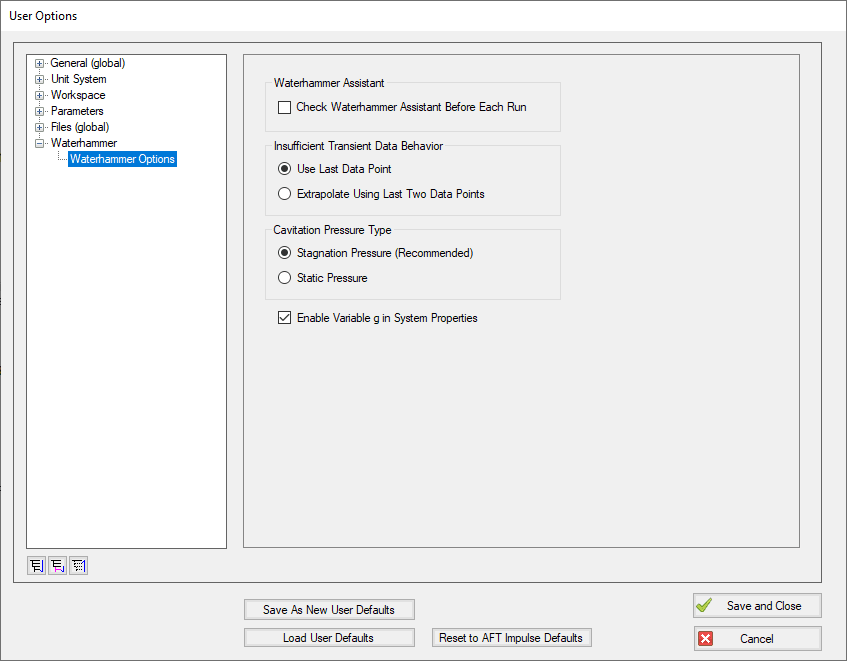This screenshot has height=661, width=847.
Task: Click the Insufficient Transient Data Behavior heading
Action: click(x=358, y=146)
